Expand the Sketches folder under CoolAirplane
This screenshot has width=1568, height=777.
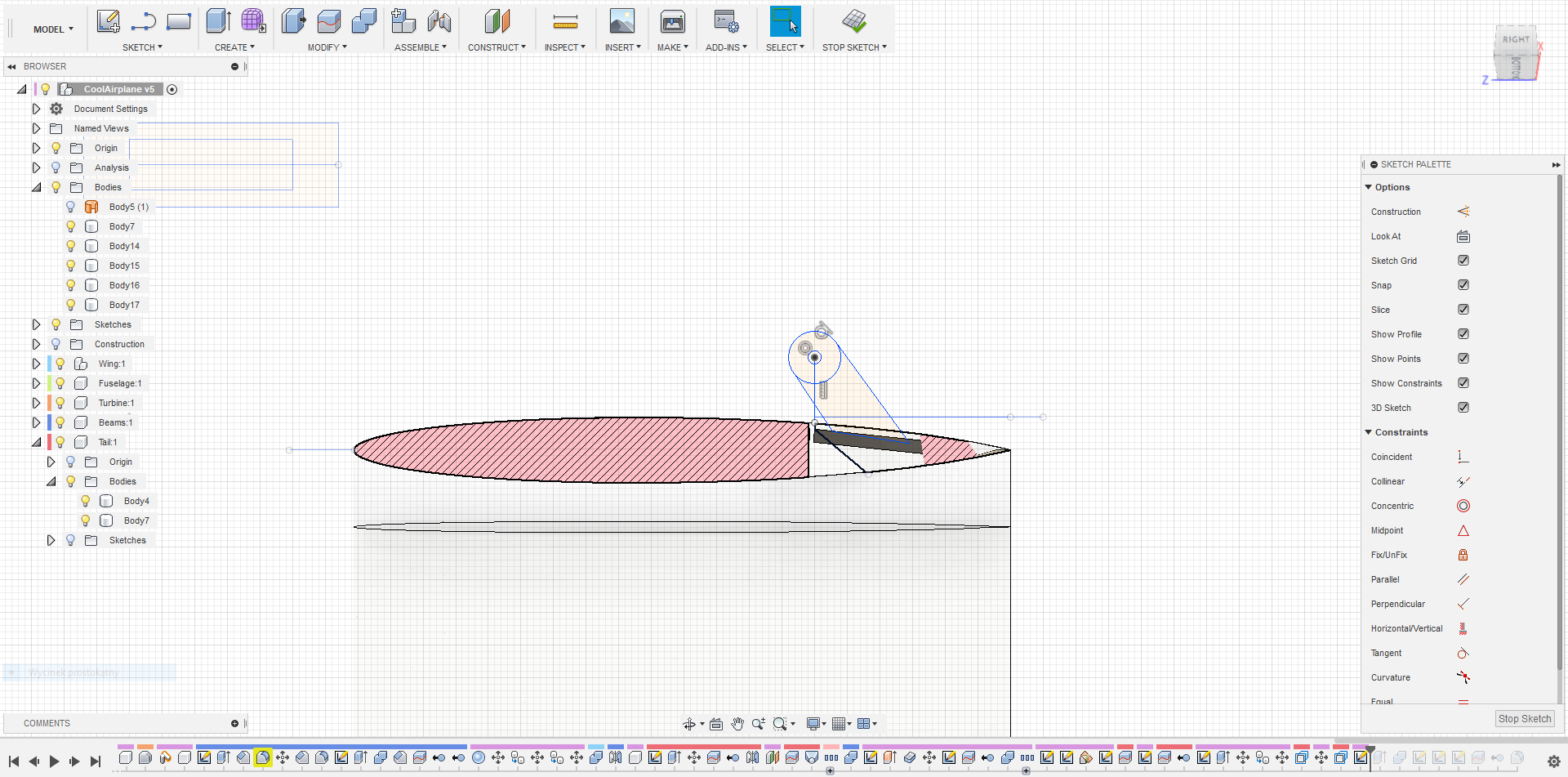[x=36, y=324]
